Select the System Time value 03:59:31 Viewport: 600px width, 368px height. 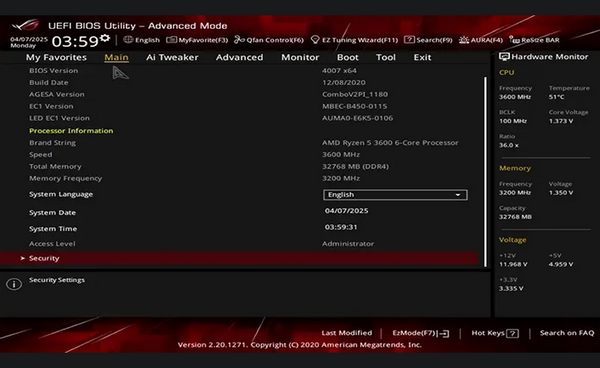pyautogui.click(x=341, y=227)
